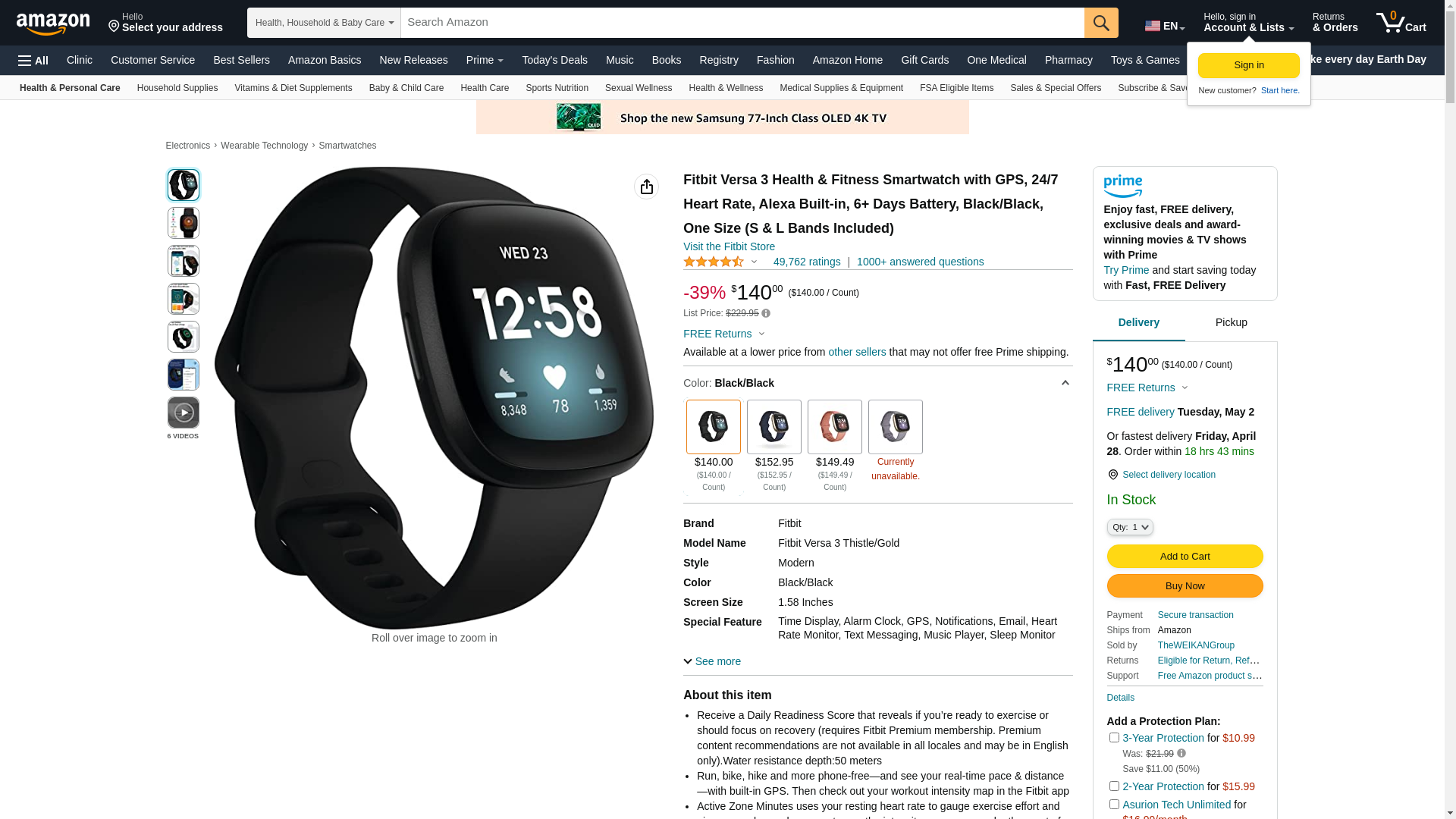Click the List Price info icon
This screenshot has width=1456, height=819.
766,313
